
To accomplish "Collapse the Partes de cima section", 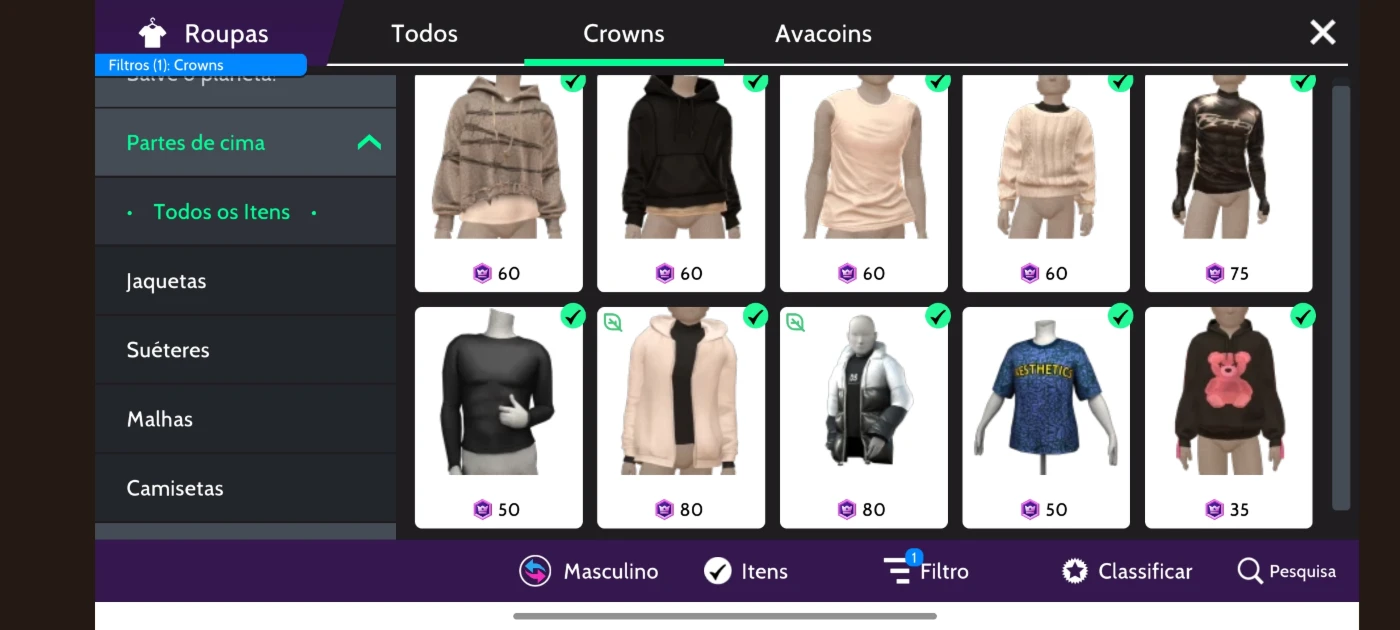I will 369,142.
